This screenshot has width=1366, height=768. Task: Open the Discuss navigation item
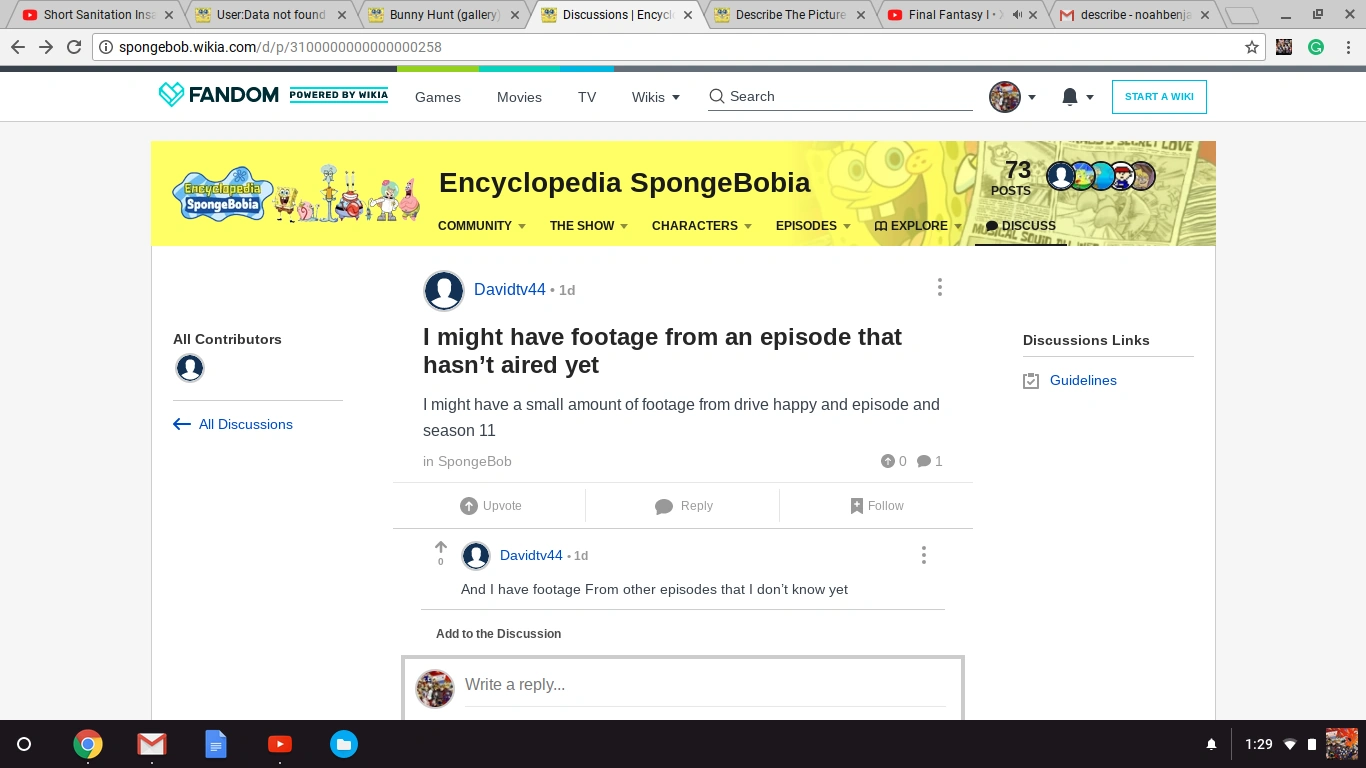click(x=1020, y=226)
